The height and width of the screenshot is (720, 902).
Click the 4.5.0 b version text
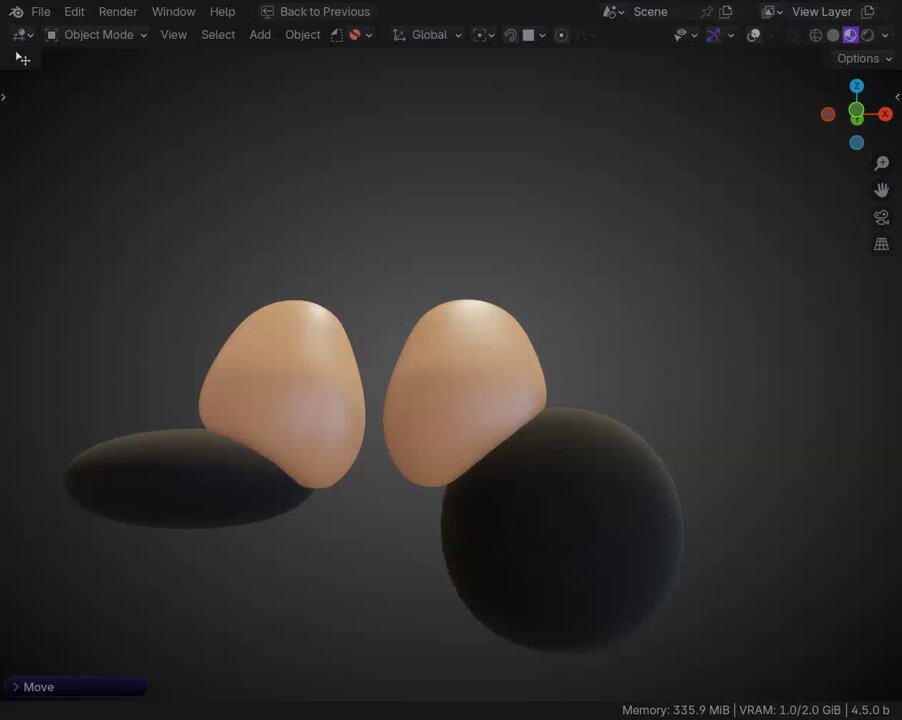[870, 710]
